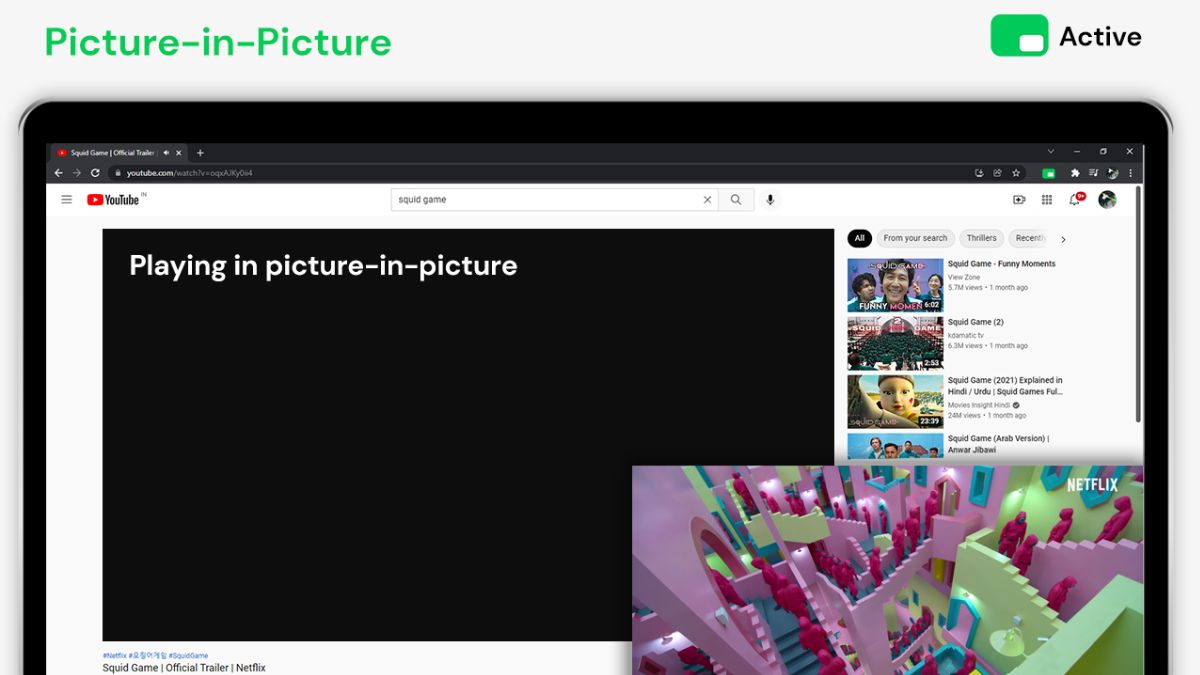
Task: Open the YouTube apps grid icon
Action: pos(1047,200)
